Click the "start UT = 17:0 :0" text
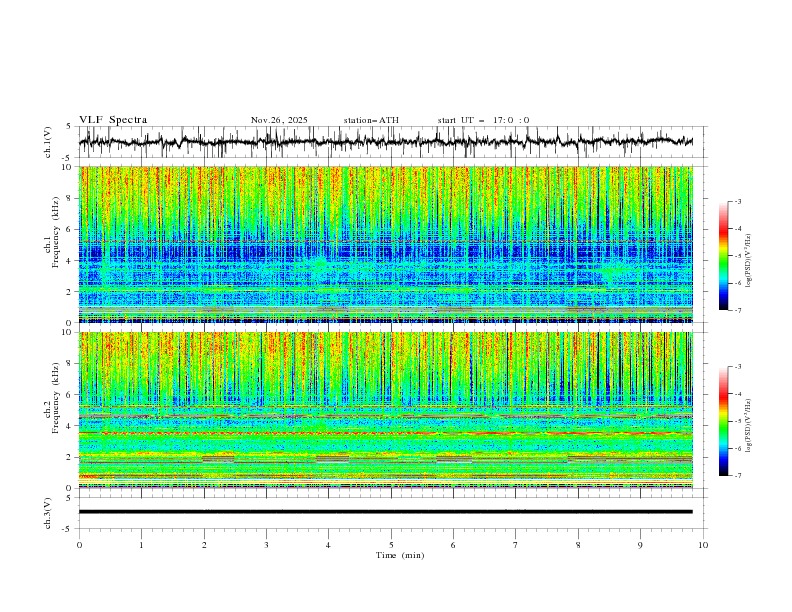Viewport: 792px width, 612px height. coord(483,120)
